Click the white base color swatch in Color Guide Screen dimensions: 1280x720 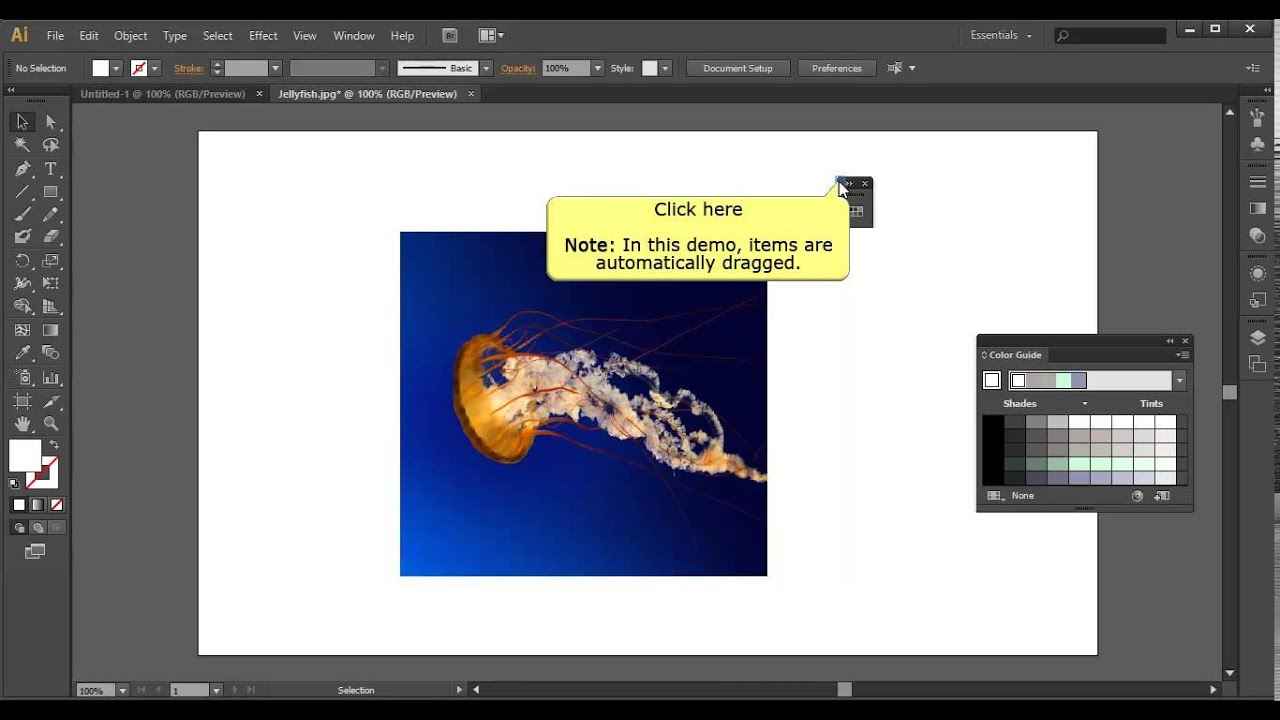(x=992, y=380)
